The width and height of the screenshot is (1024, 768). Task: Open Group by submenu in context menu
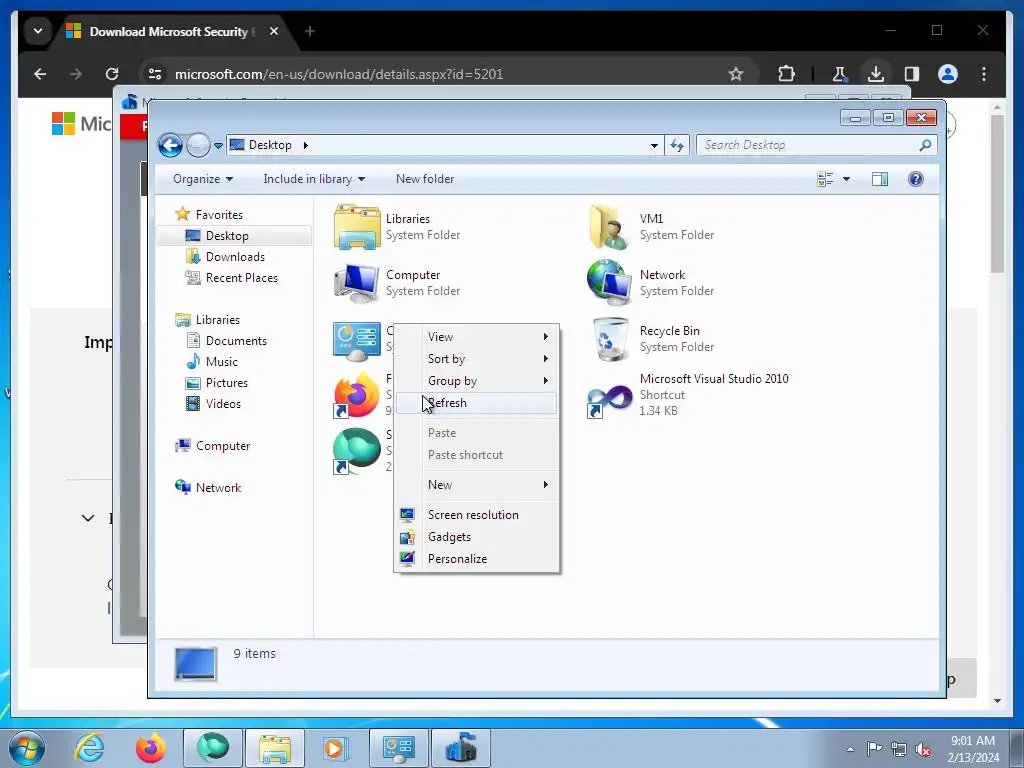[477, 381]
